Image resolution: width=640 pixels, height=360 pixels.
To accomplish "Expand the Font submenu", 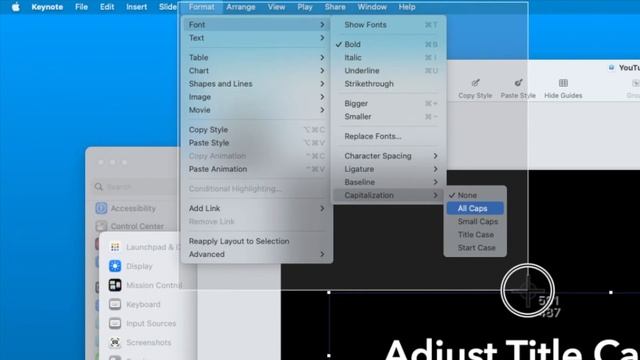I will (x=257, y=24).
